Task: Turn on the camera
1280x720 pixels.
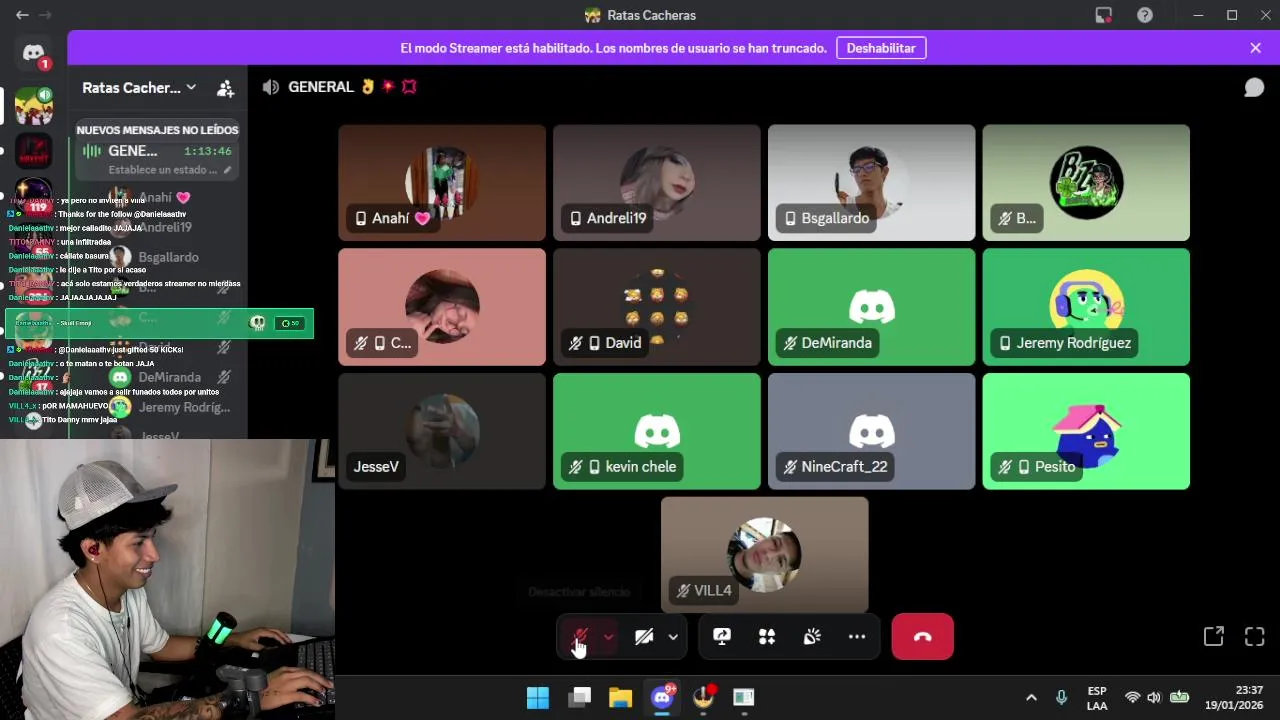Action: coord(644,637)
